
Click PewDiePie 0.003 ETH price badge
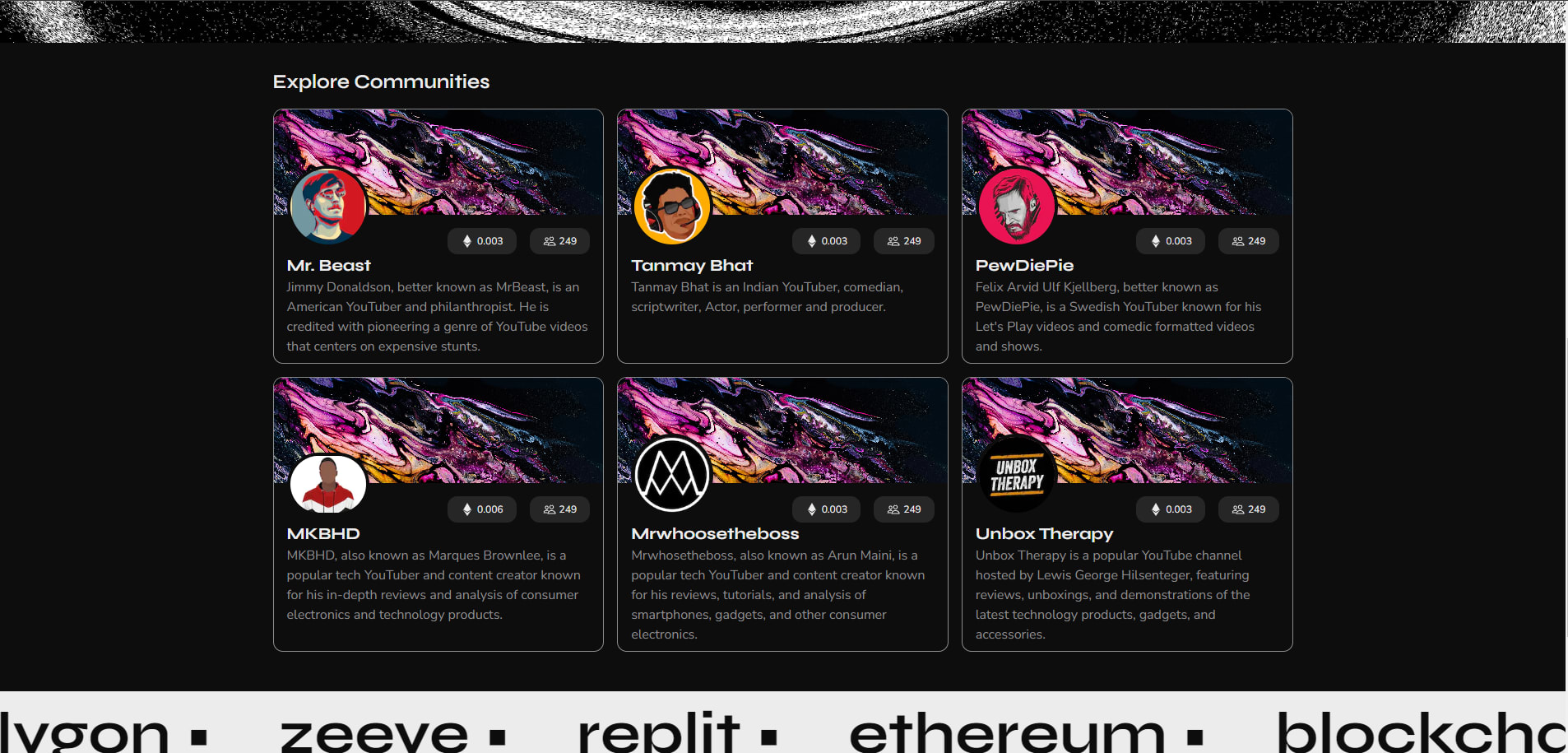(1171, 241)
